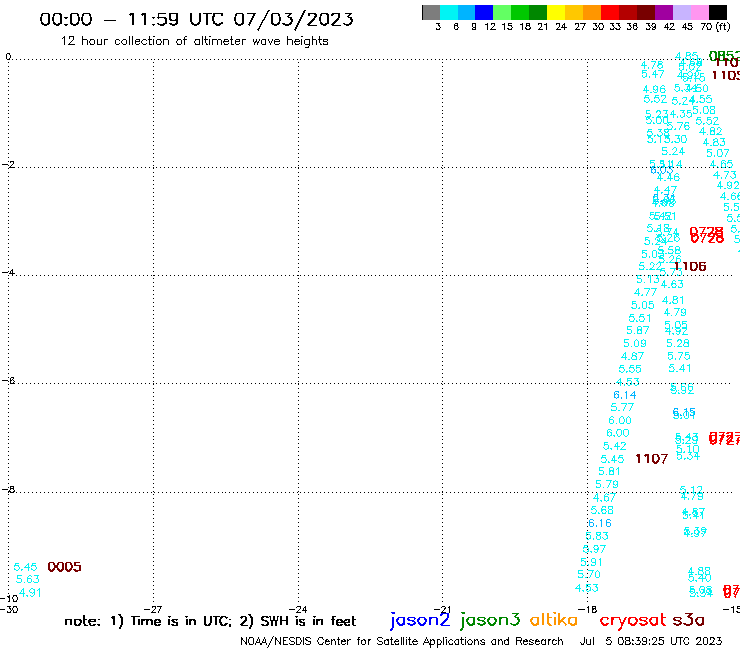The height and width of the screenshot is (650, 740).
Task: Click the '1107' pass time label
Action: [651, 459]
